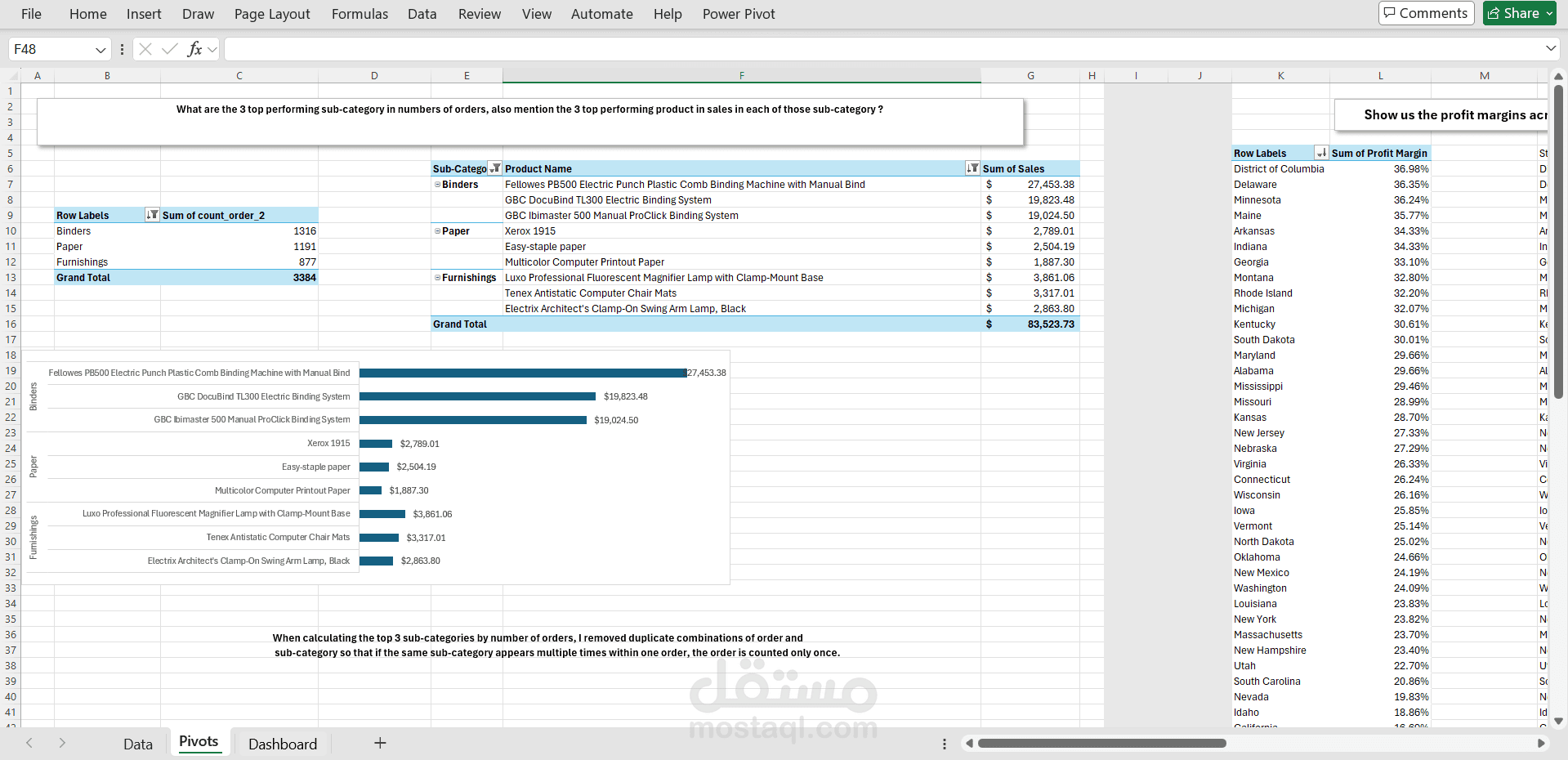Click the Enter checkmark formula bar icon

point(170,49)
